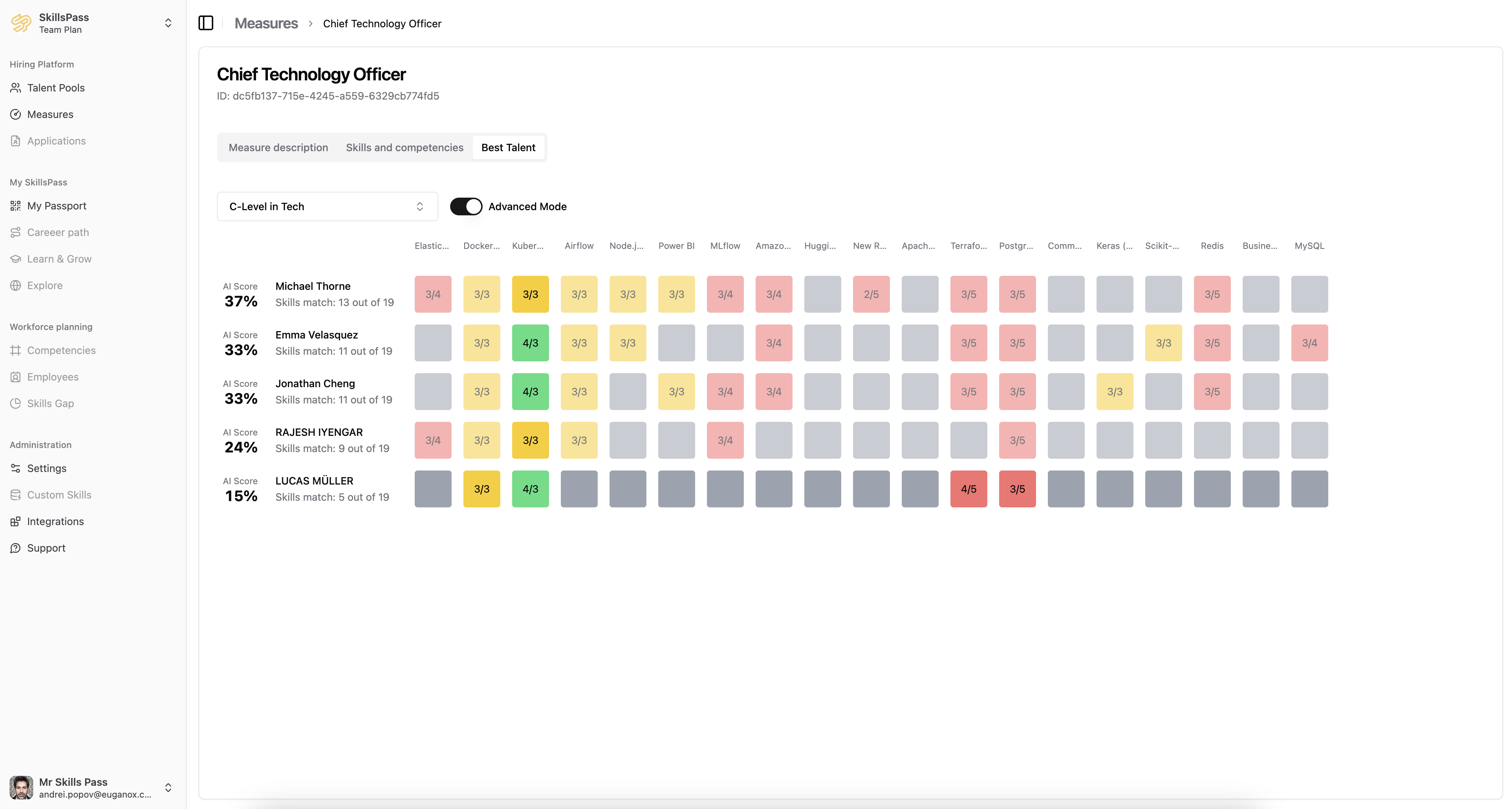Viewport: 1512px width, 809px height.
Task: Switch to Measure description tab
Action: pos(278,147)
